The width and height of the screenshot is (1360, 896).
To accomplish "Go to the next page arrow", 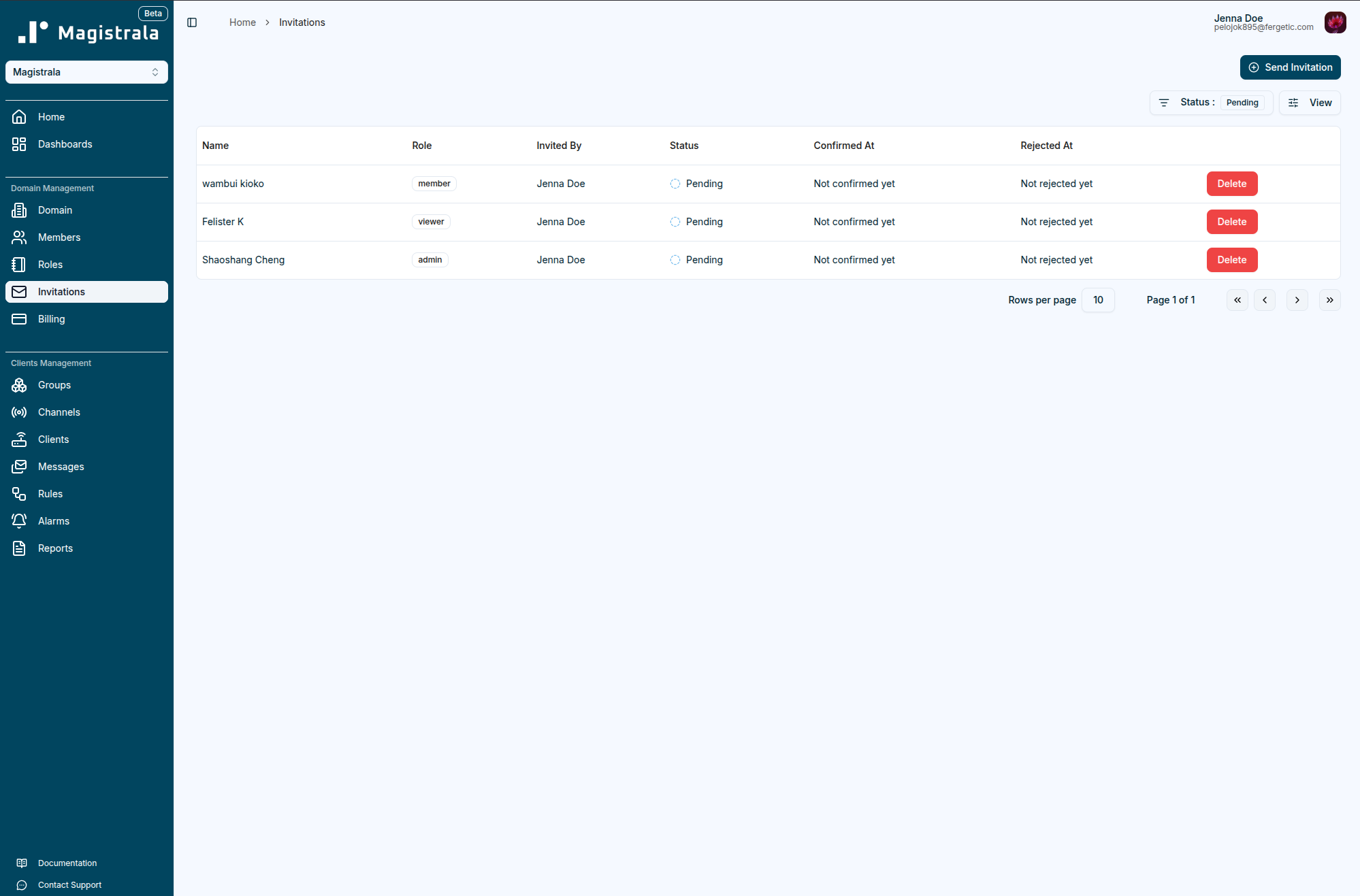I will [1297, 300].
